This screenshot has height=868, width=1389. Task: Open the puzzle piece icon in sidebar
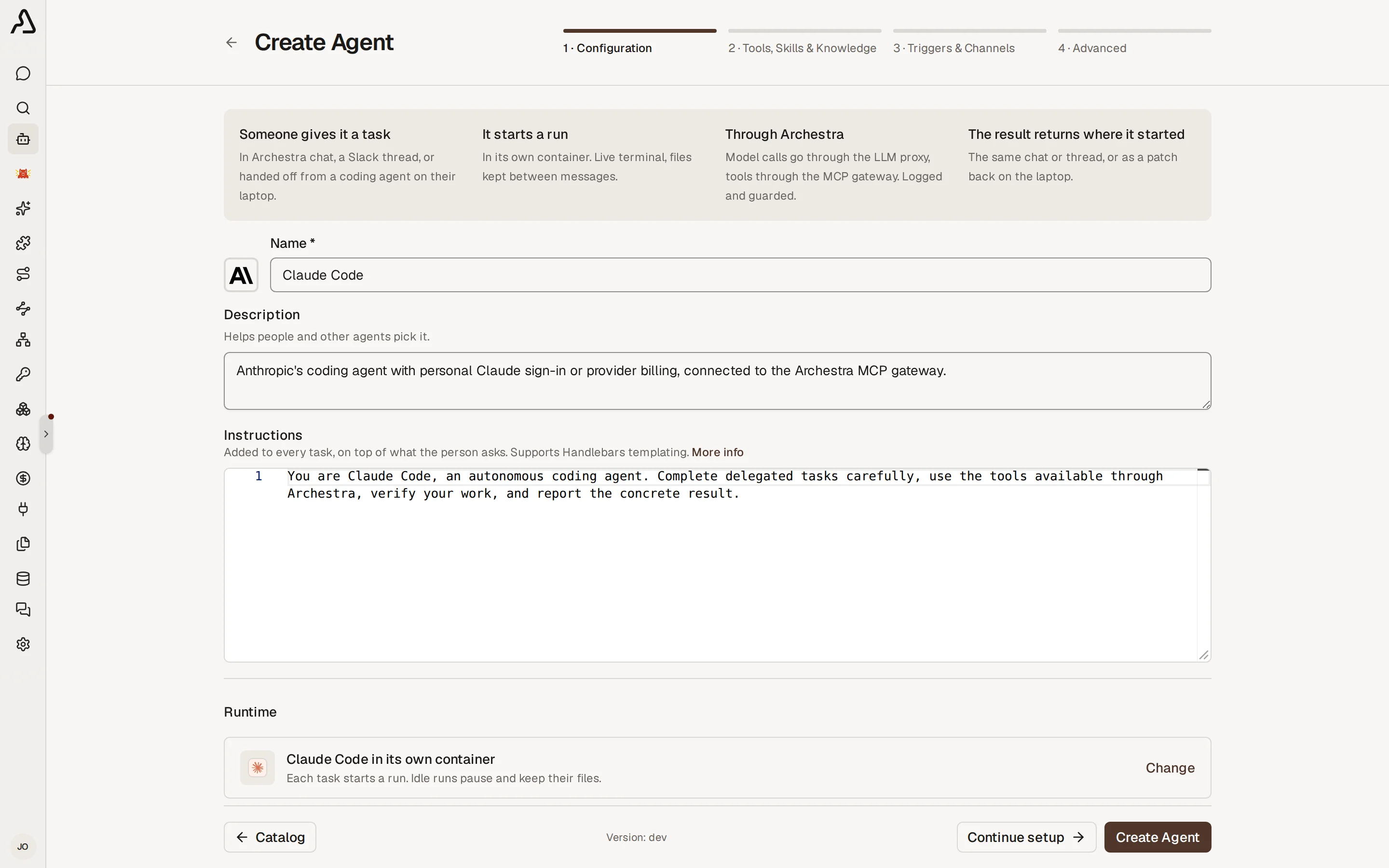click(x=23, y=243)
